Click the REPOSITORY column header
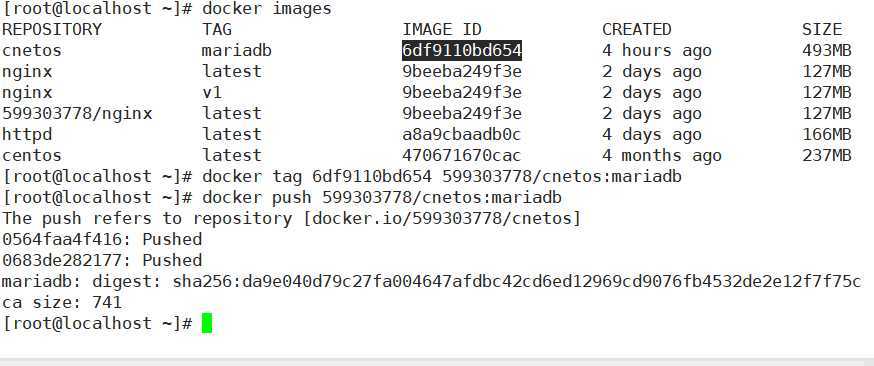This screenshot has width=874, height=366. tap(52, 30)
